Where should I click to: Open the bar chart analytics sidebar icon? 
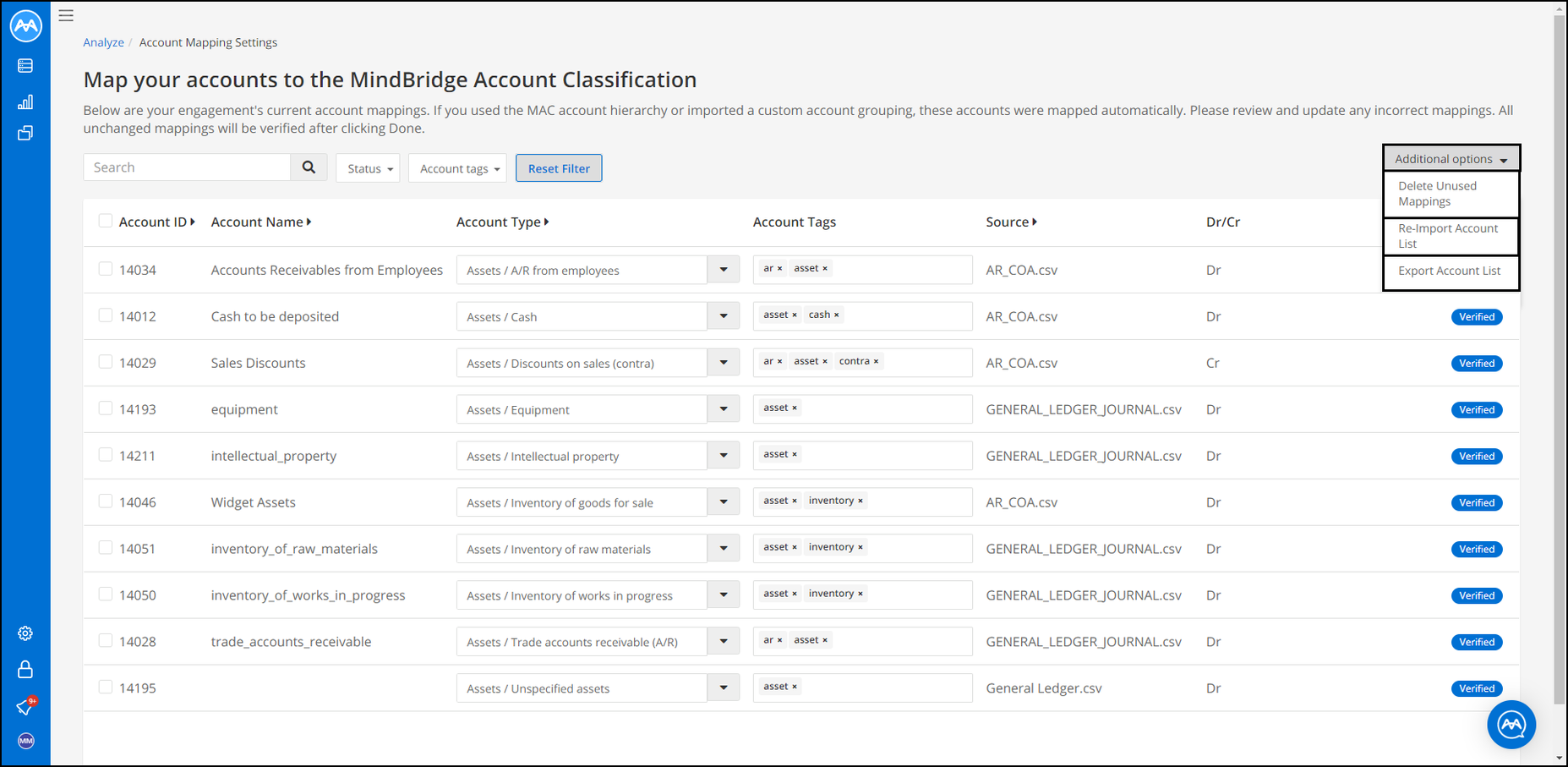[x=25, y=101]
